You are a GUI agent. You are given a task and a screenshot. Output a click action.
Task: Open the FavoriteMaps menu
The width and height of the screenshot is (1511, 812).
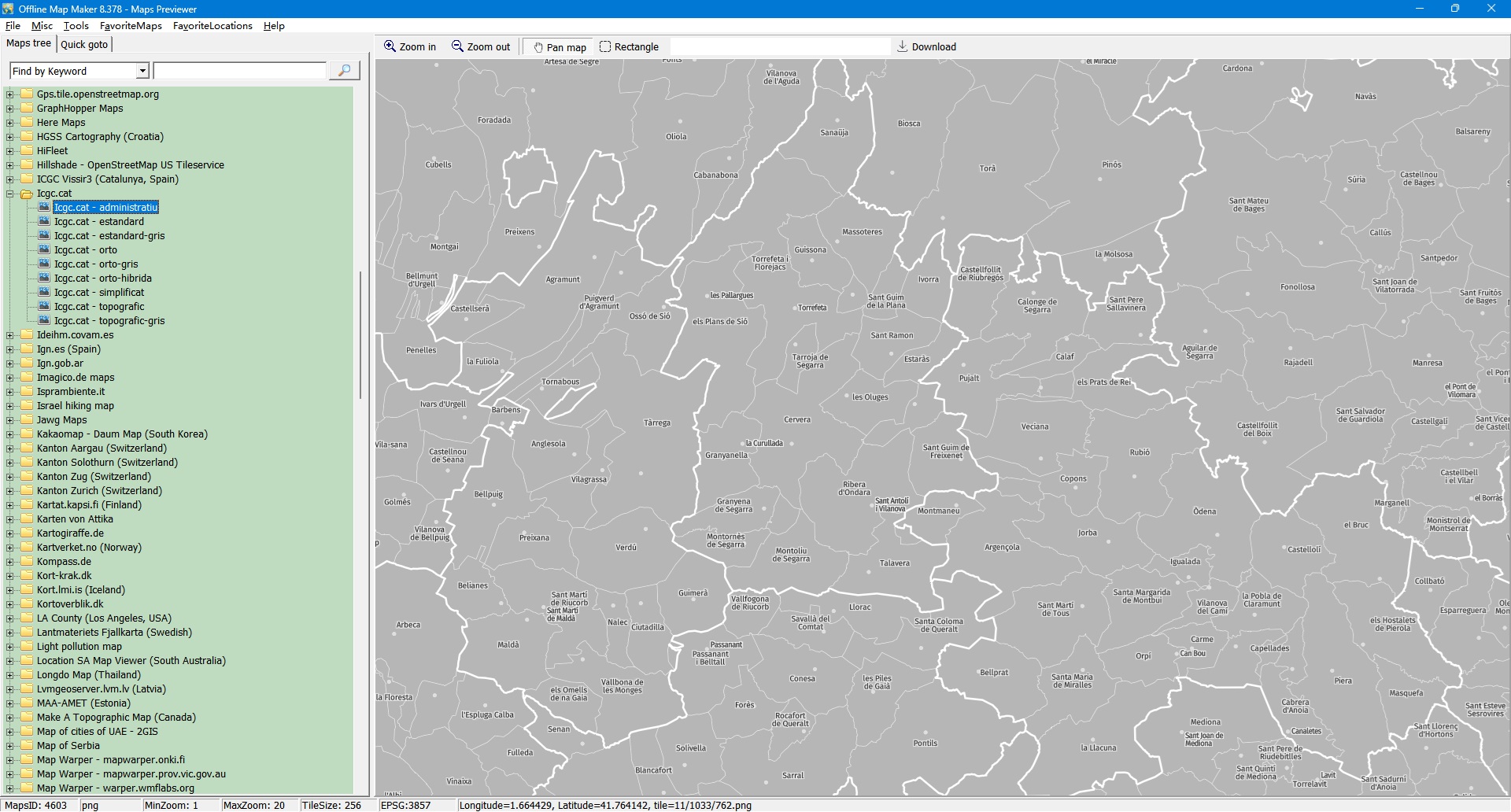point(131,26)
